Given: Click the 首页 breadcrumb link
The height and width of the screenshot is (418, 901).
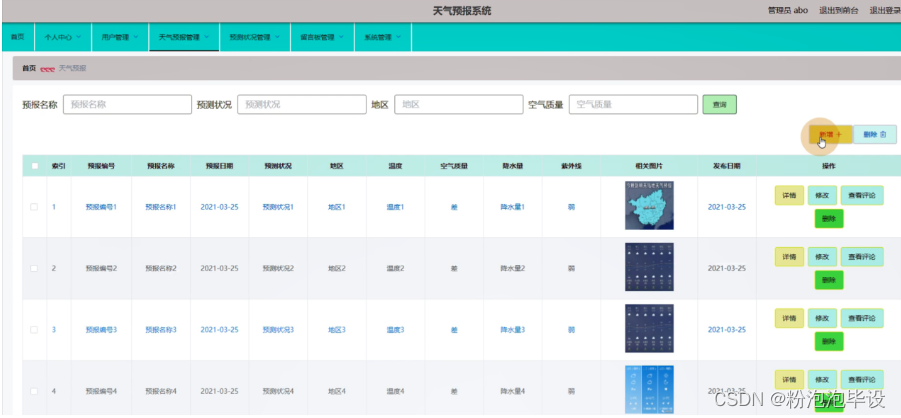Looking at the screenshot, I should [x=29, y=68].
